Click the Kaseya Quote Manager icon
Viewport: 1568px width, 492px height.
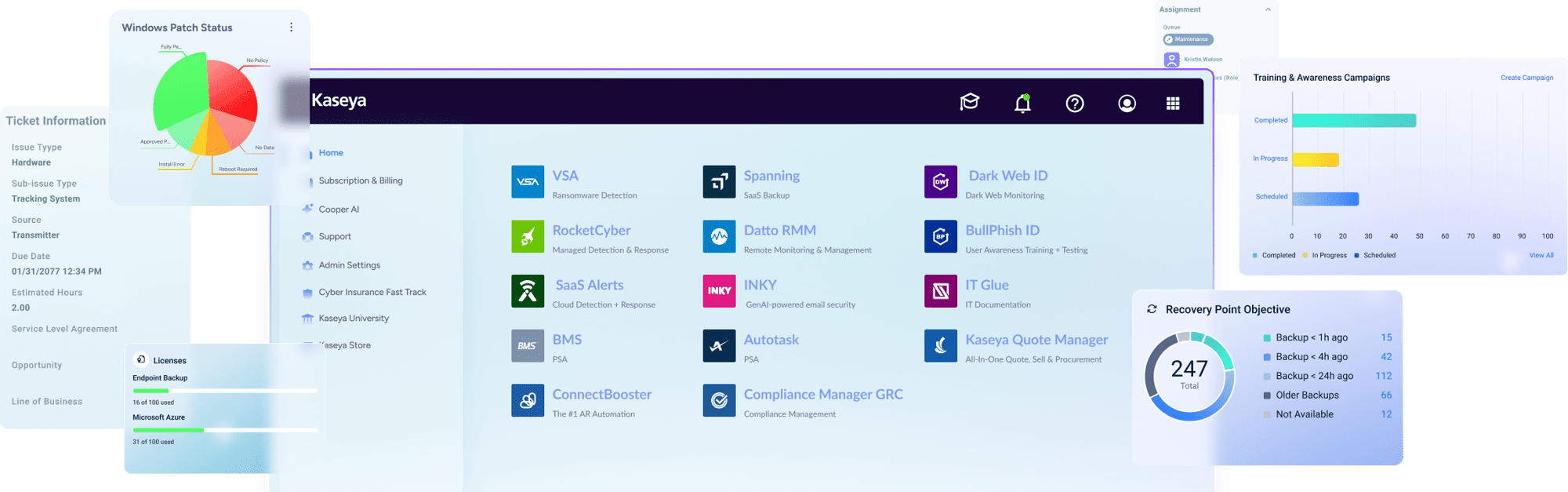941,345
